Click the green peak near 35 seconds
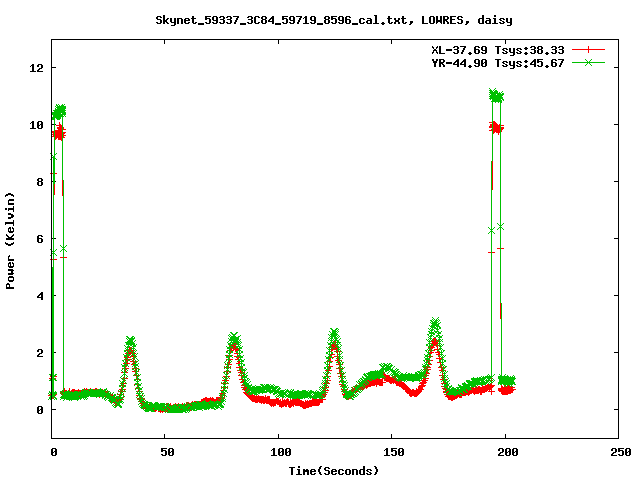 (x=131, y=341)
